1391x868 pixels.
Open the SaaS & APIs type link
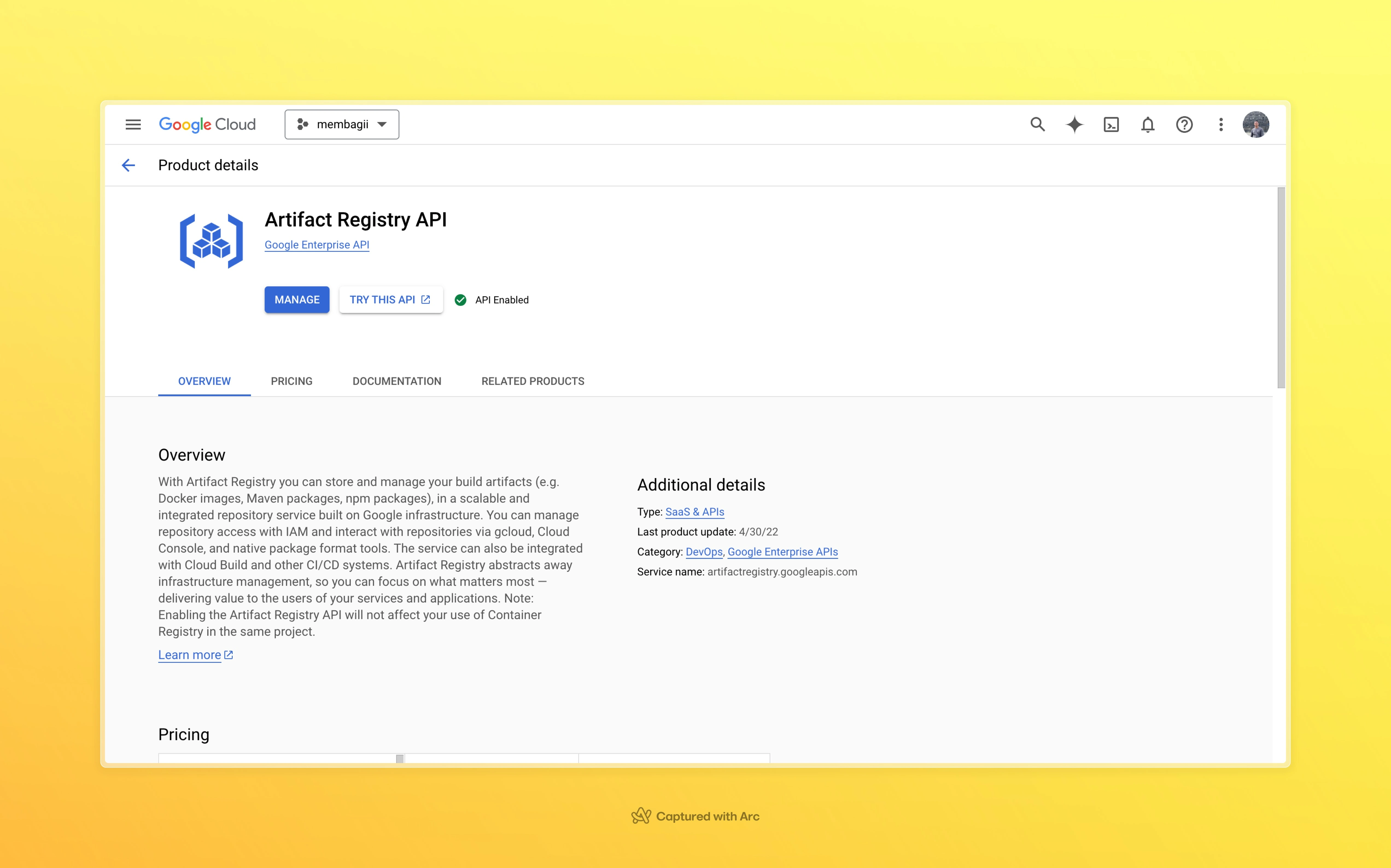pyautogui.click(x=694, y=512)
